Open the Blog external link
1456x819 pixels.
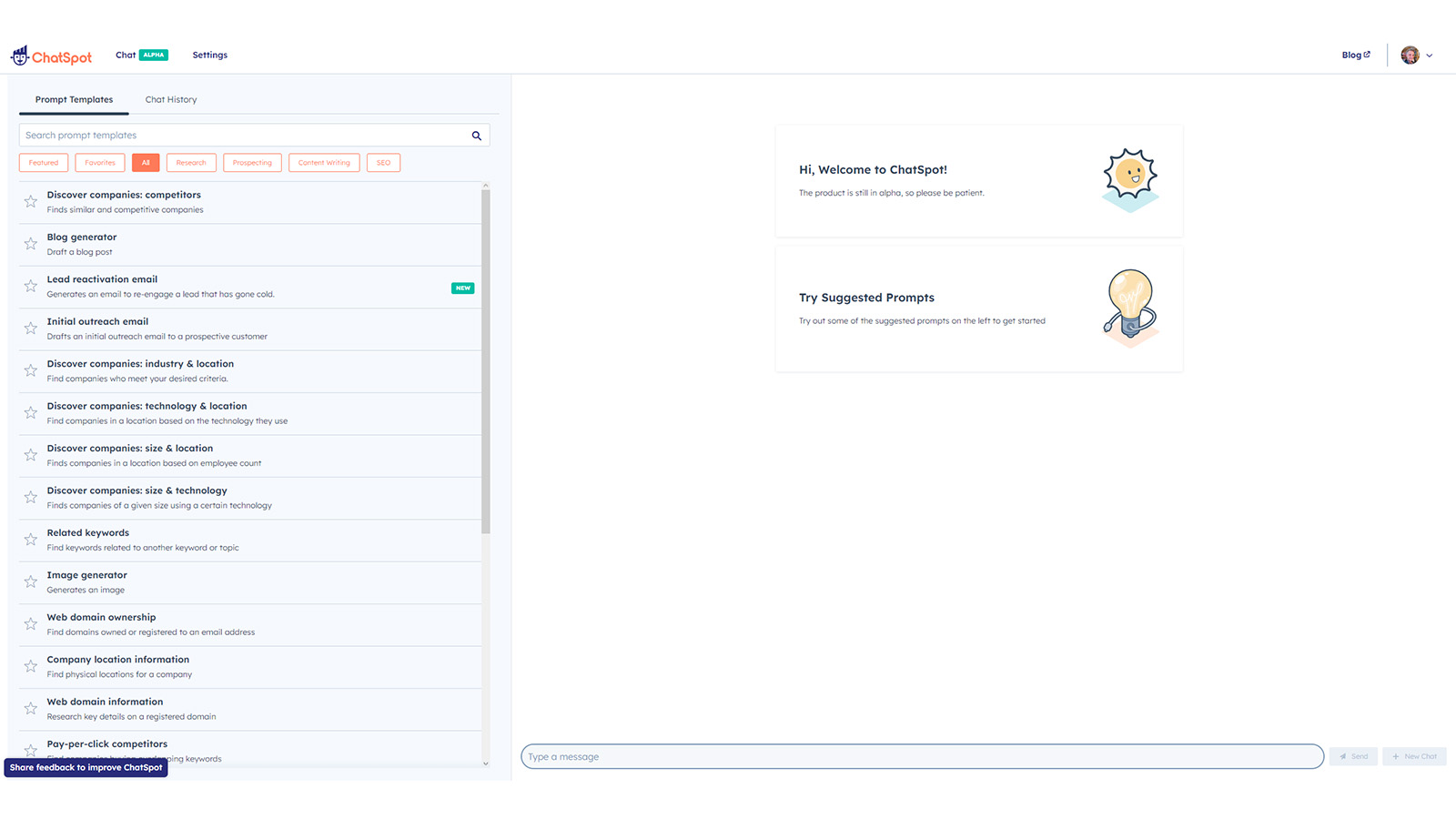coord(1356,55)
